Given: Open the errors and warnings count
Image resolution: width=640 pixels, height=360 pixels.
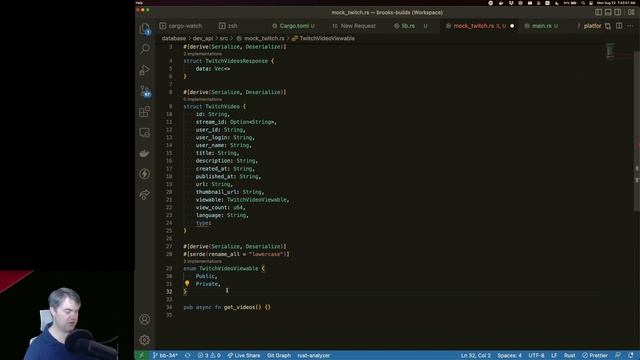Looking at the screenshot, I should (x=209, y=356).
